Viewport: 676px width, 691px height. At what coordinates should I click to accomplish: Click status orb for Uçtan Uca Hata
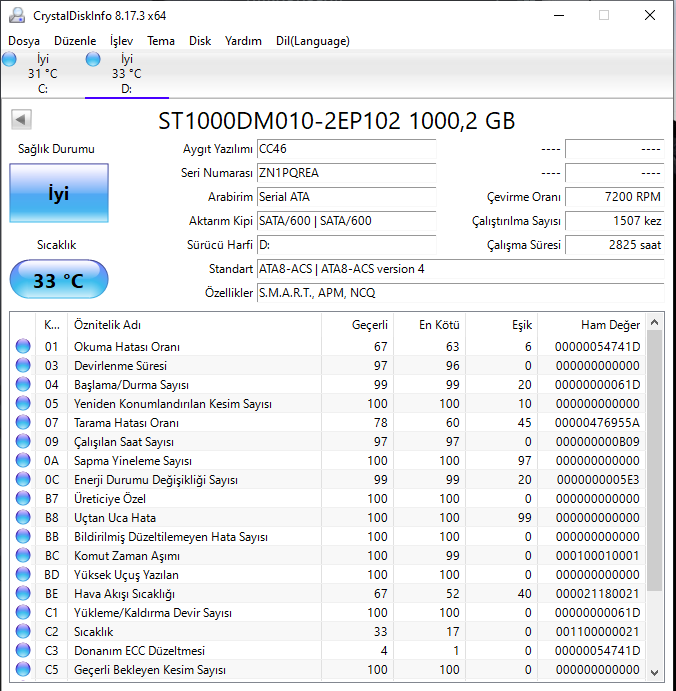23,517
